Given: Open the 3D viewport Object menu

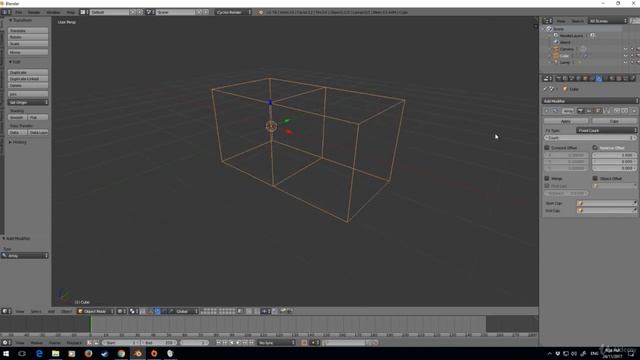Looking at the screenshot, I should (x=66, y=311).
